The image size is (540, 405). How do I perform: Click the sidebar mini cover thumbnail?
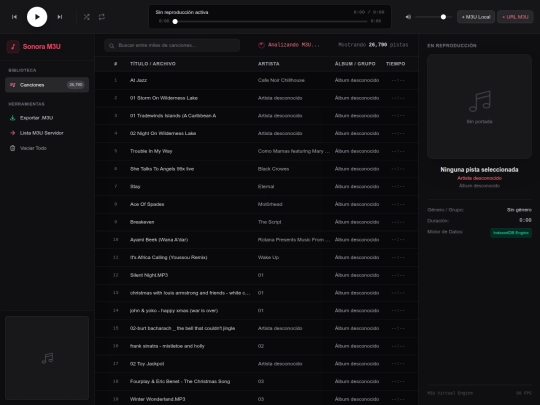[x=47, y=358]
